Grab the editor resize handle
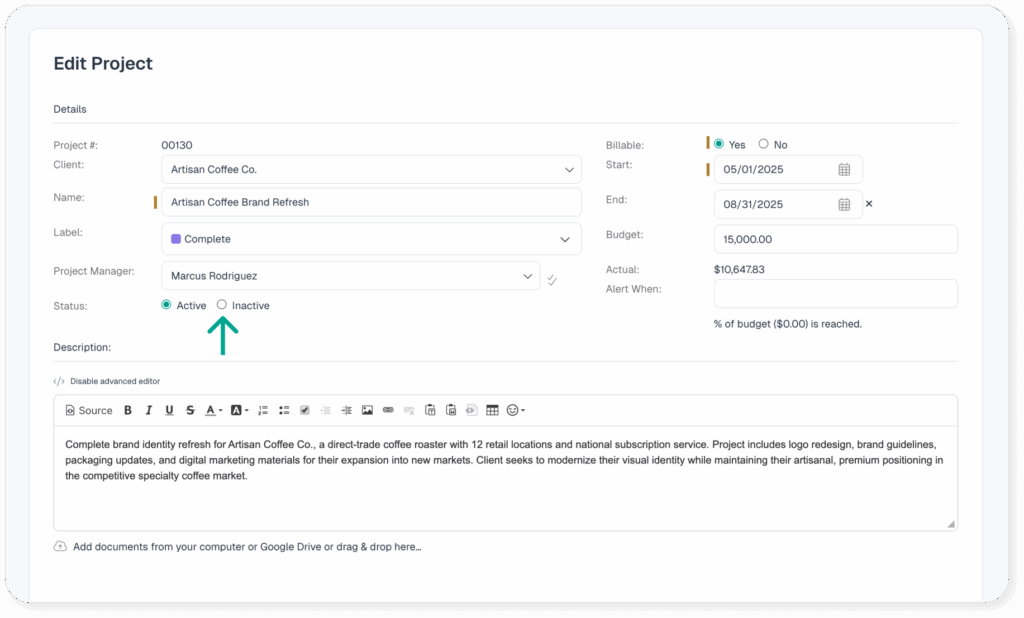The image size is (1024, 618). tap(951, 524)
